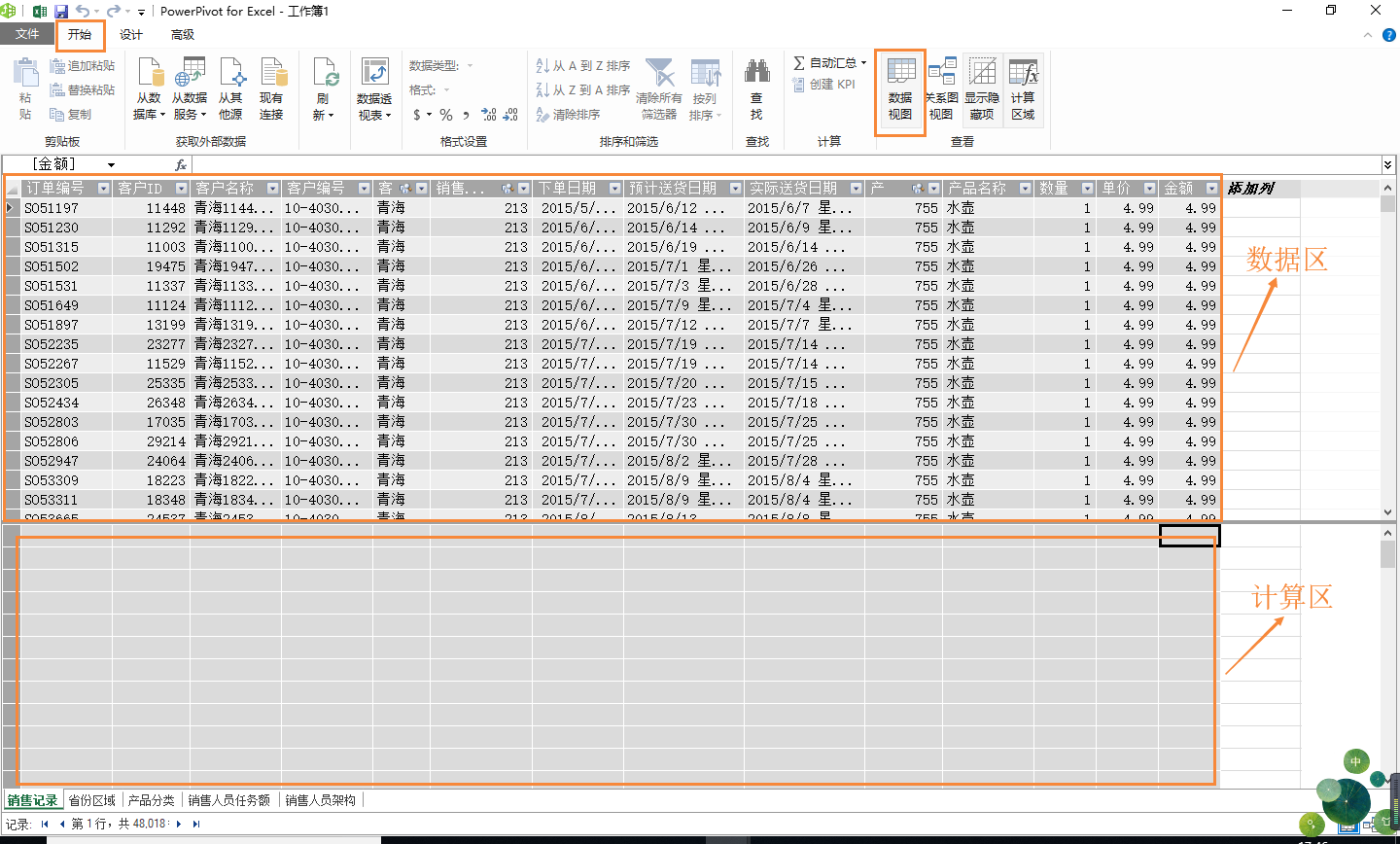Expand the formula bar with chevron
Screen dimensions: 1400x844
(x=1388, y=165)
